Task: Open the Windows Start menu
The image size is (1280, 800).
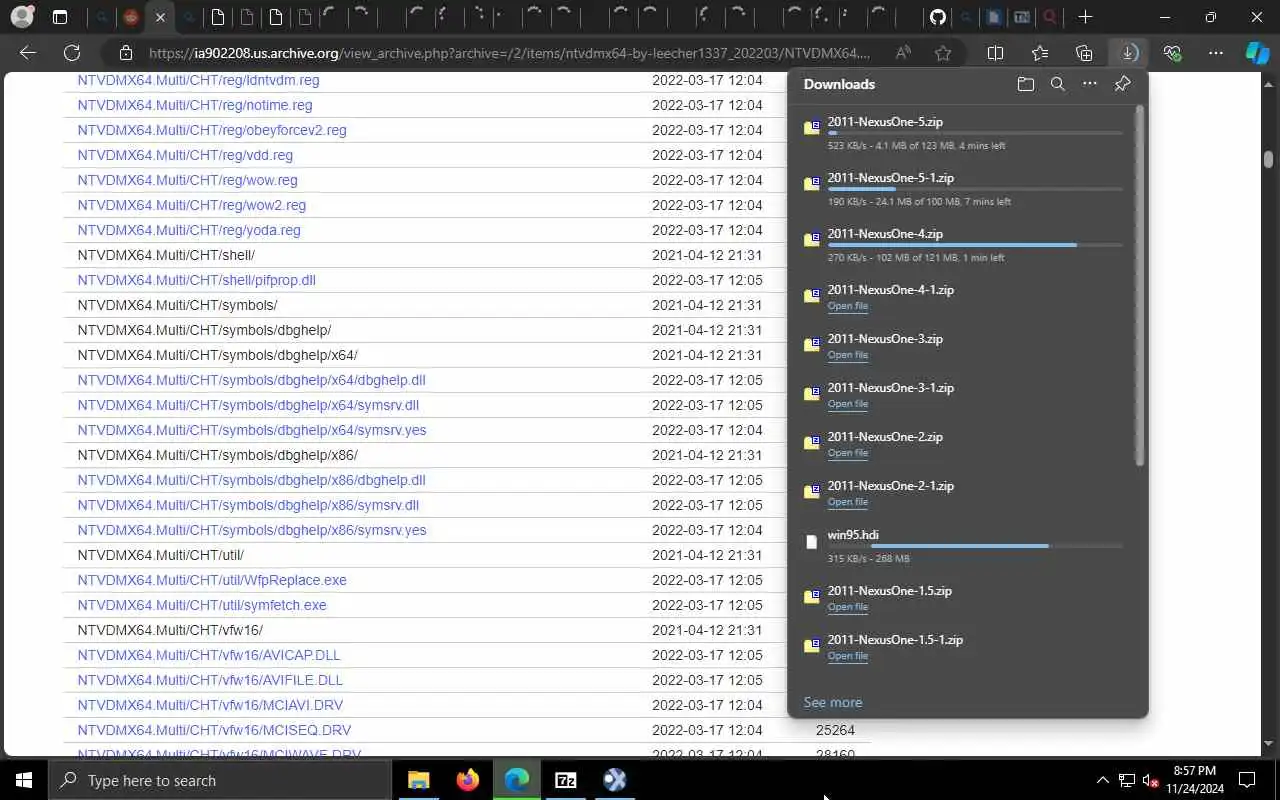Action: point(24,780)
